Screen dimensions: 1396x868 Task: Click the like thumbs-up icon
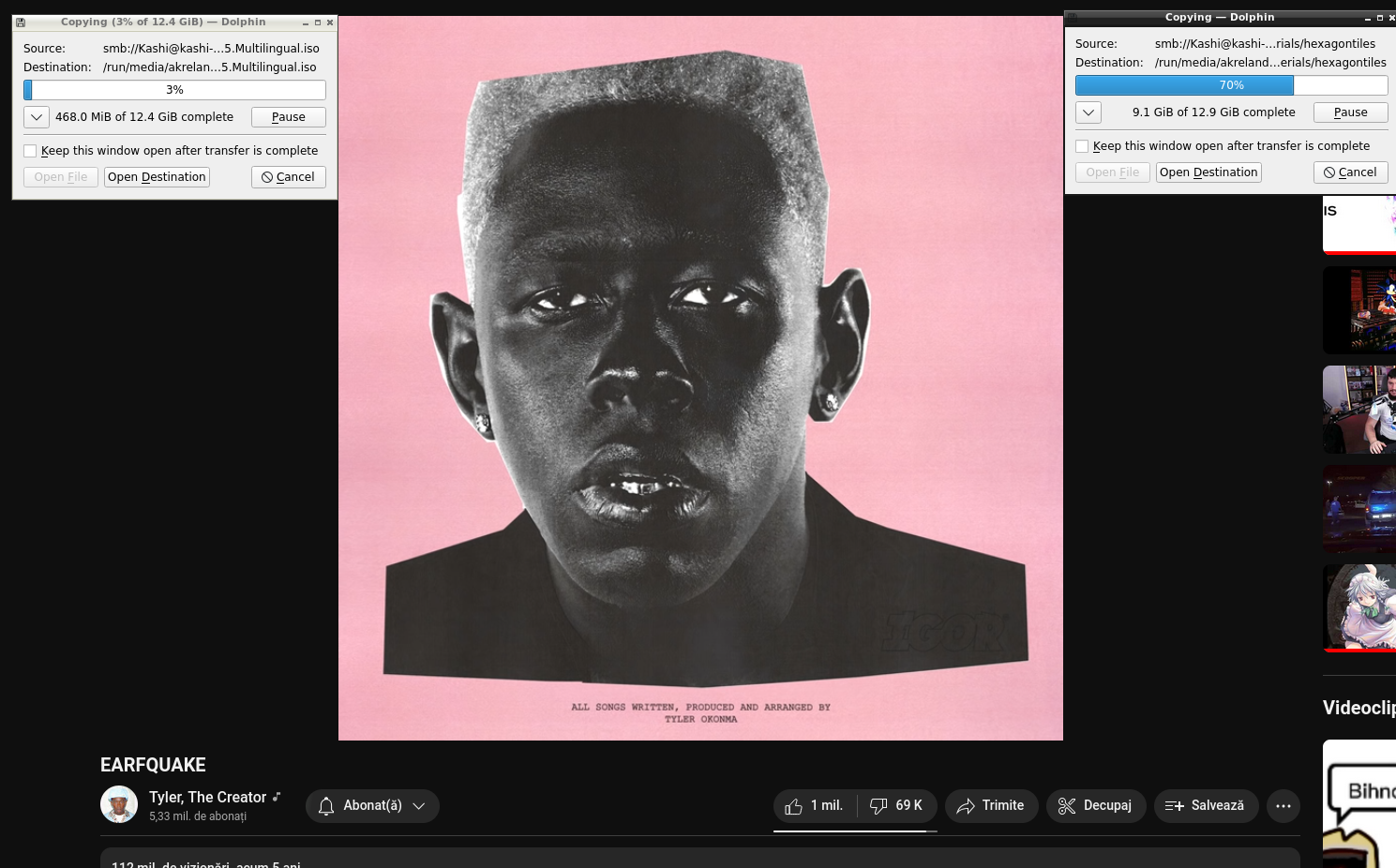pos(793,806)
